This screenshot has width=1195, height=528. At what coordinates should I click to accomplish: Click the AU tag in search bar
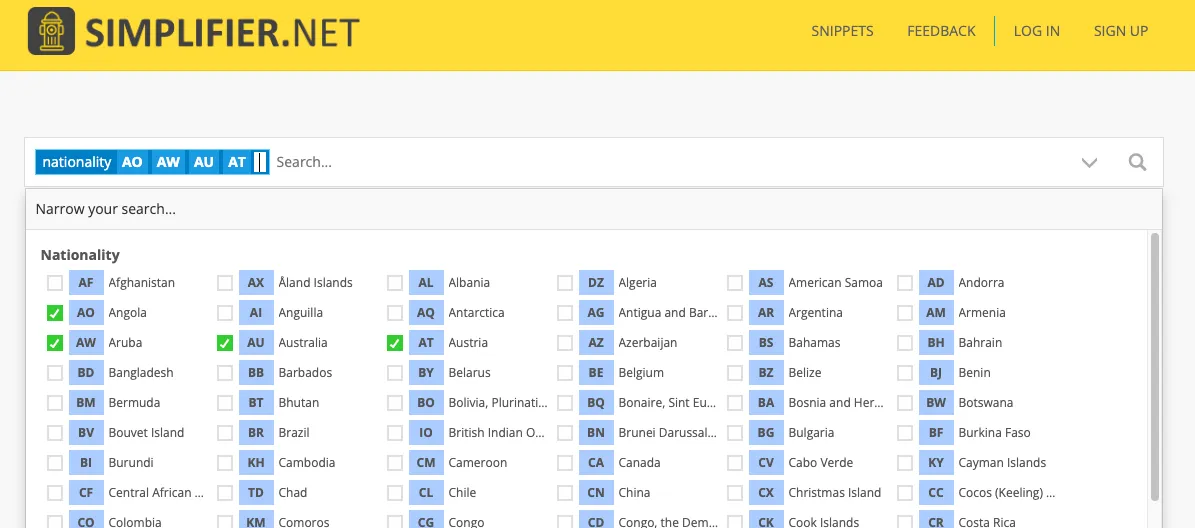pyautogui.click(x=203, y=162)
